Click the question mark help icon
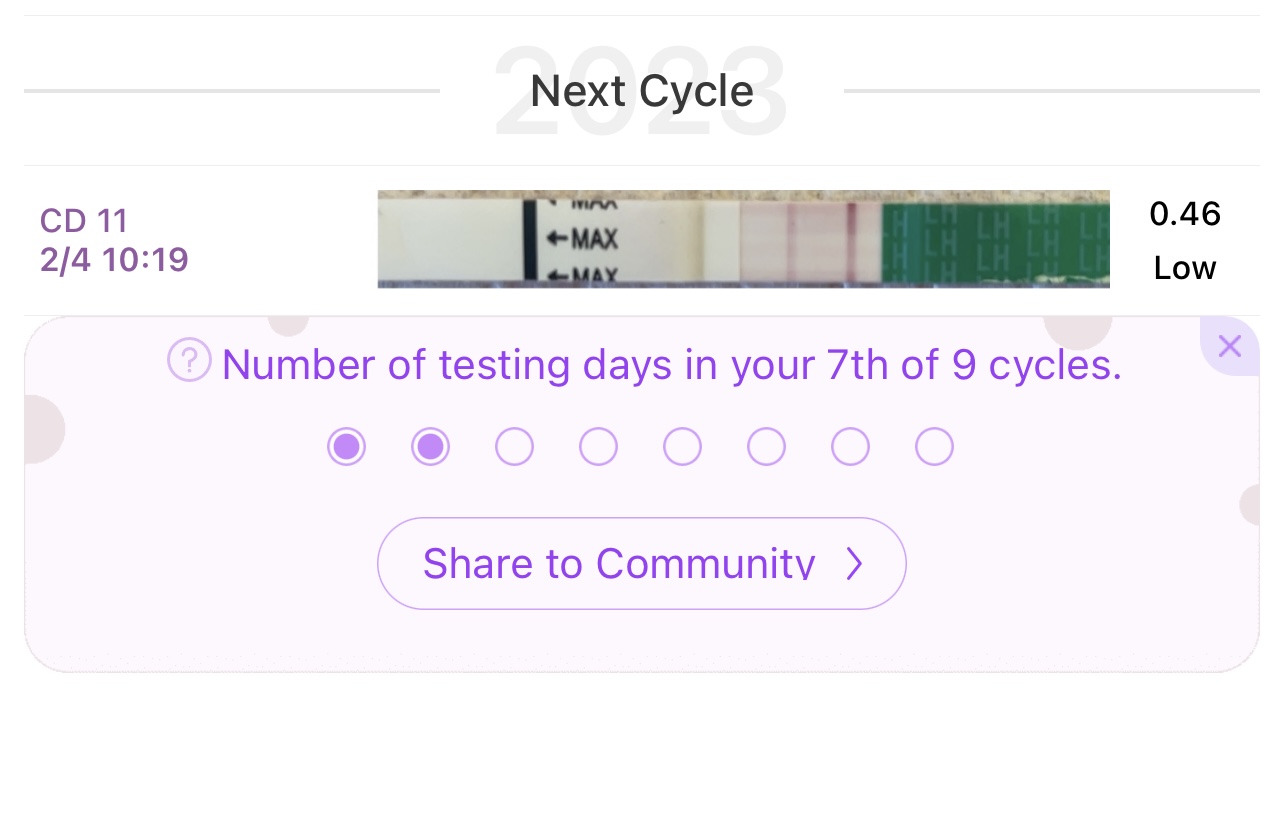The image size is (1284, 826). [x=189, y=360]
